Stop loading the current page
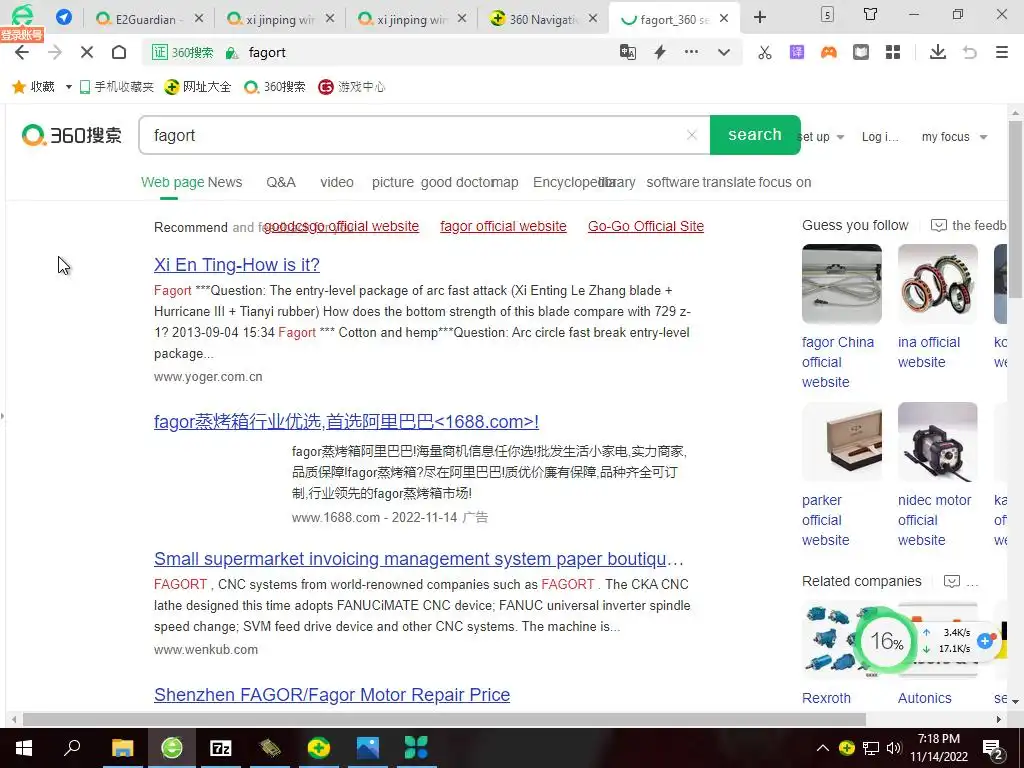Viewport: 1024px width, 768px height. 86,52
